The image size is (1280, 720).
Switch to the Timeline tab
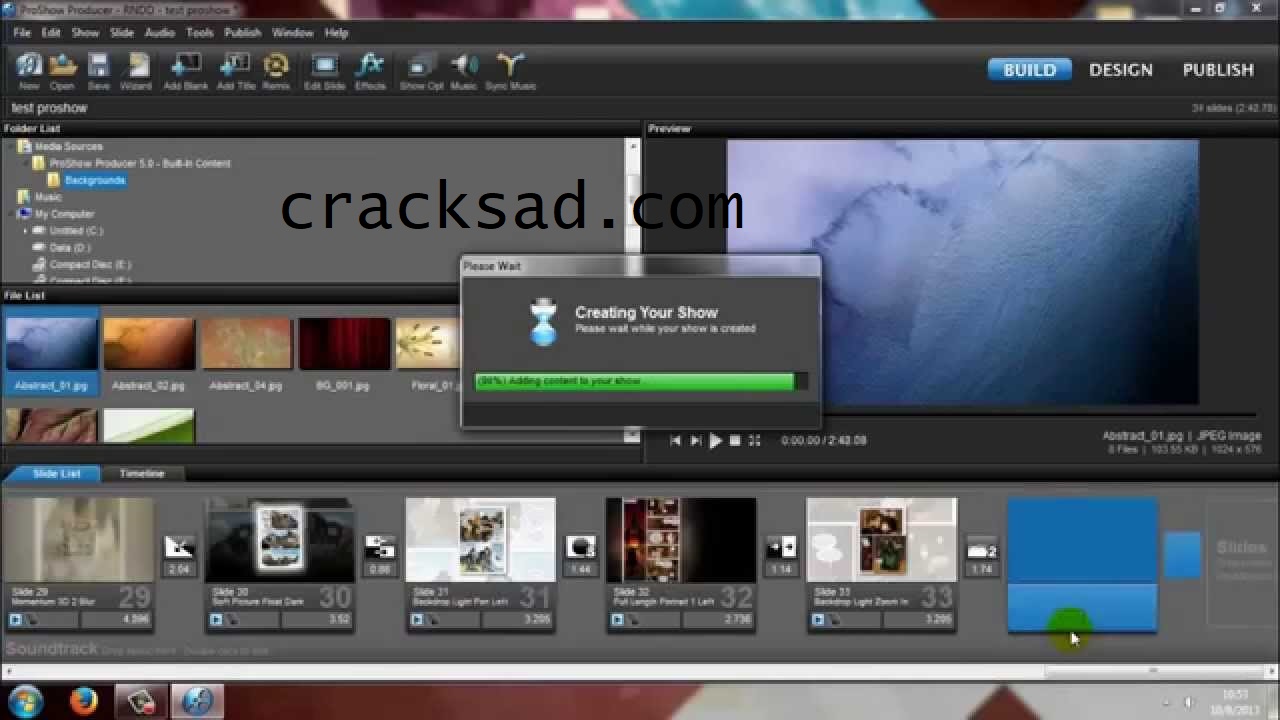coord(142,474)
